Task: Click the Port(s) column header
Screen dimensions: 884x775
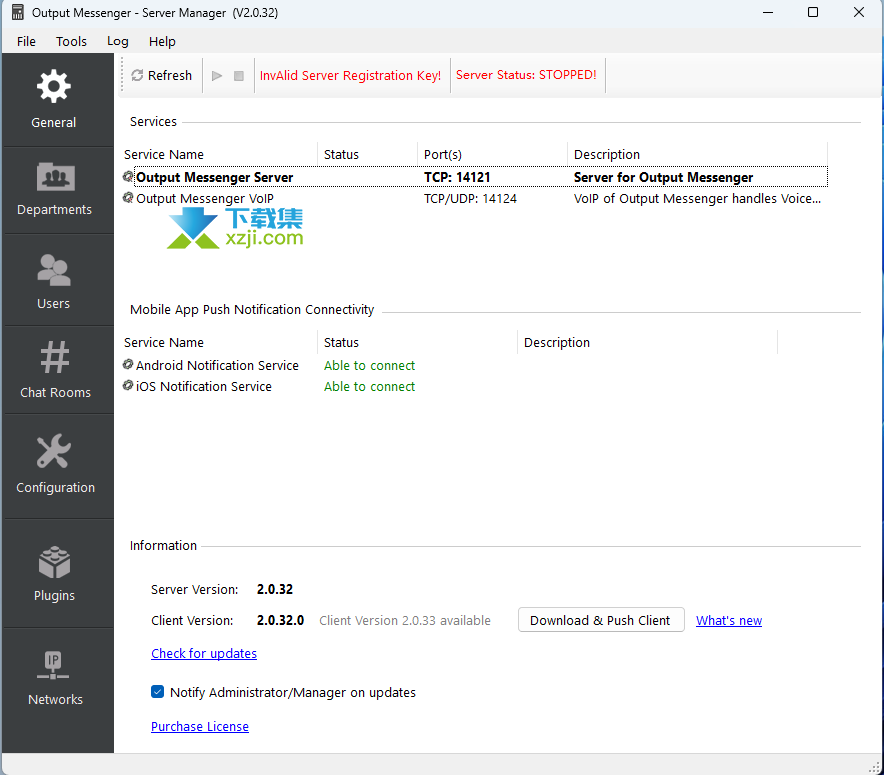Action: [x=443, y=154]
